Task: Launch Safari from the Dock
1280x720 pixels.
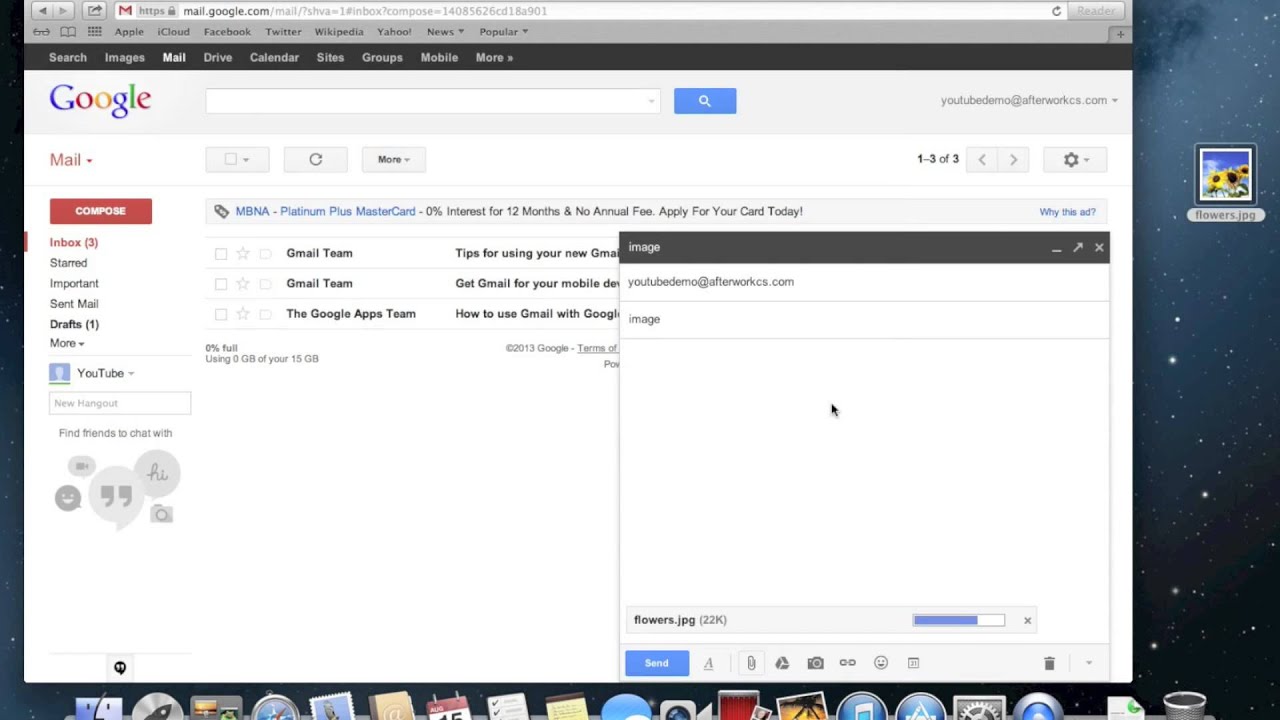Action: point(275,708)
